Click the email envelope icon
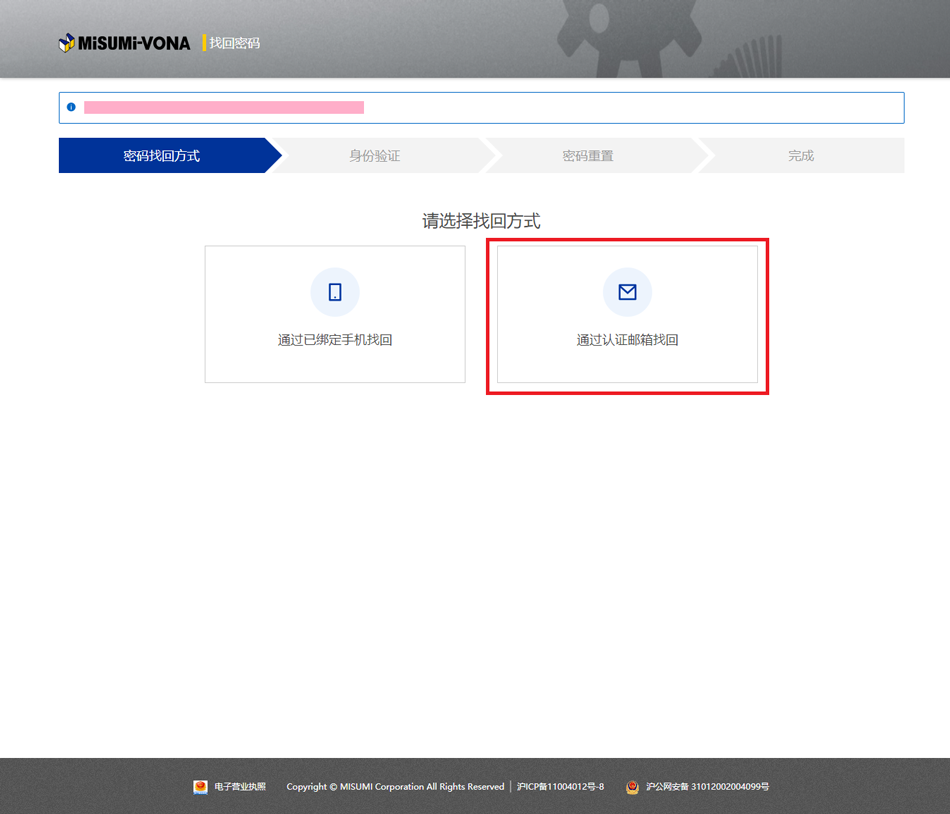 [627, 292]
